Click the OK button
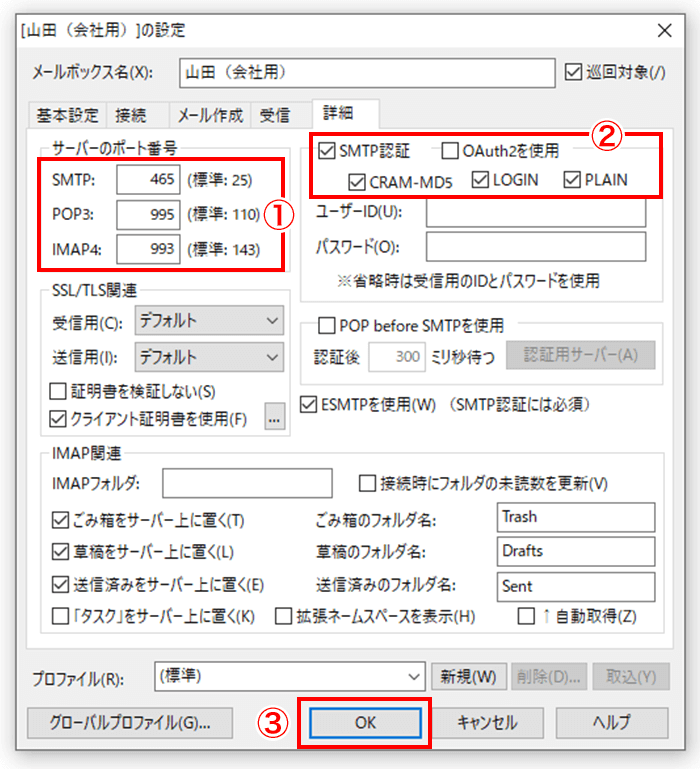Screen dimensions: 700x769 (365, 722)
